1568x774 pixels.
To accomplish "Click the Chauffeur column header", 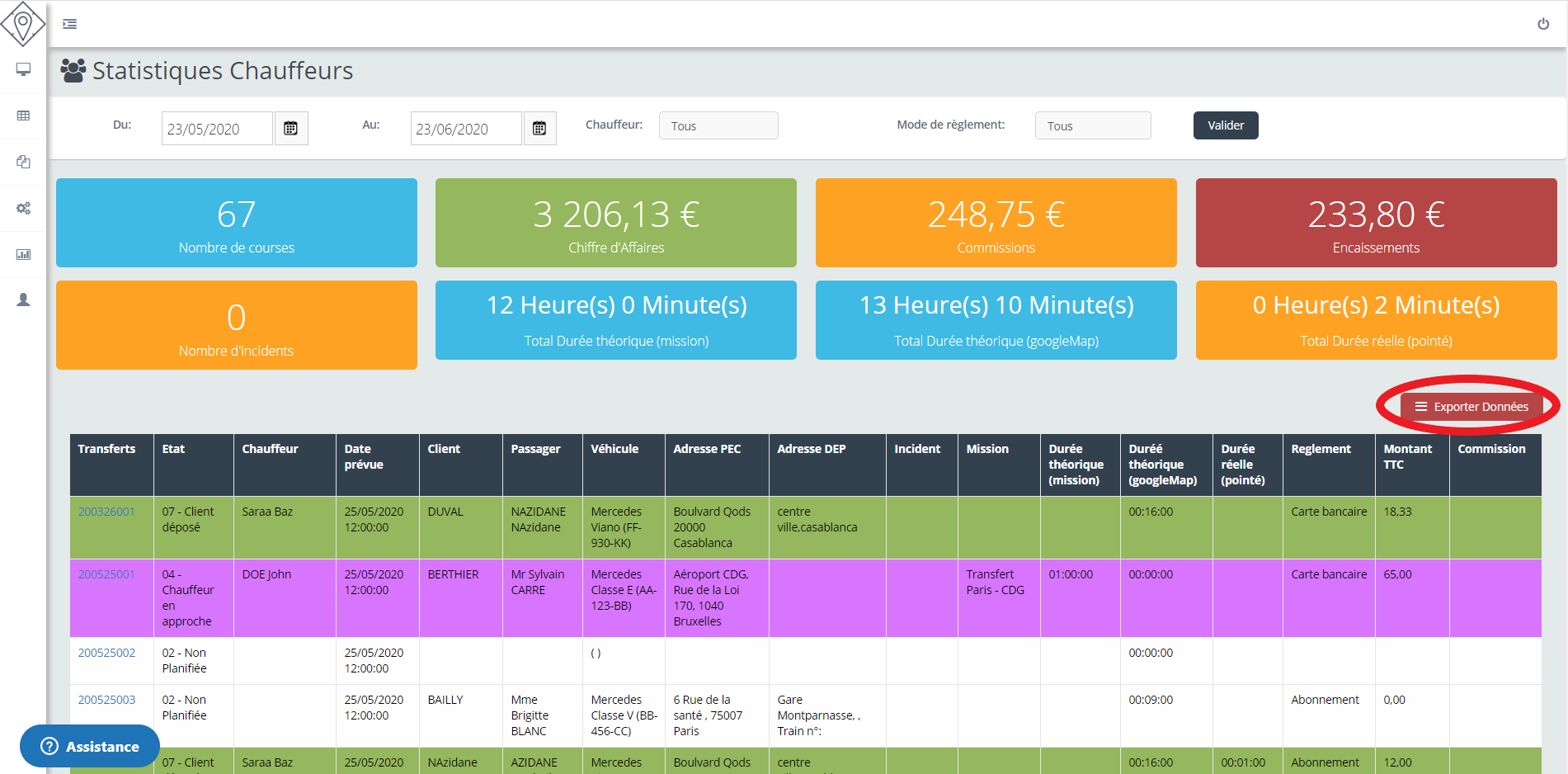I will (270, 449).
